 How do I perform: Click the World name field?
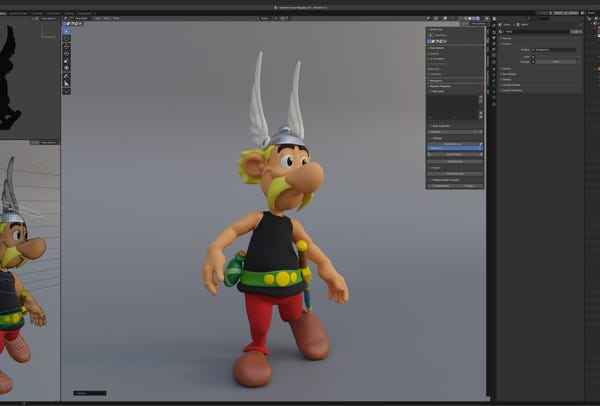click(537, 32)
